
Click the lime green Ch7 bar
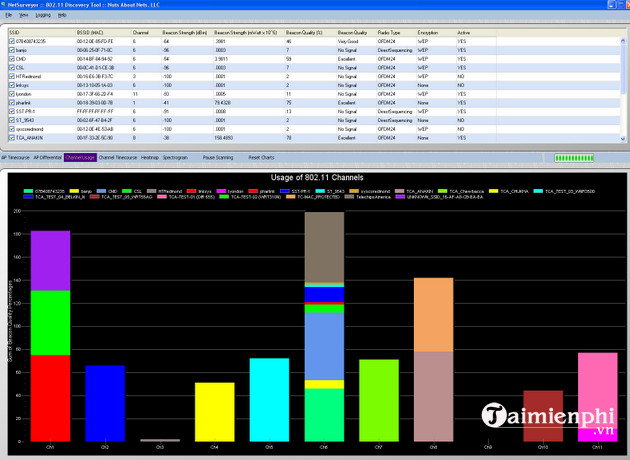tap(379, 401)
